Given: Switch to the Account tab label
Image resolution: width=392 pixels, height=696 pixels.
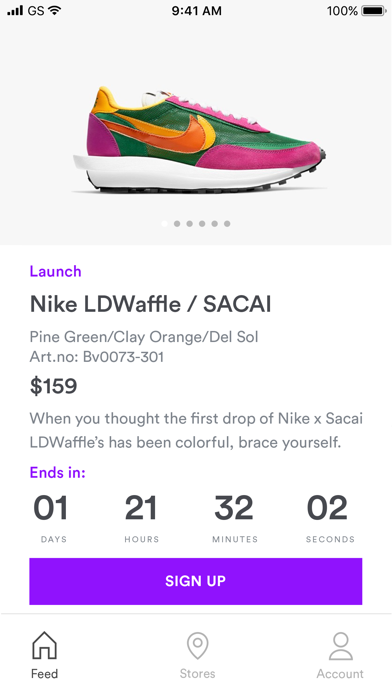Looking at the screenshot, I should point(340,673).
